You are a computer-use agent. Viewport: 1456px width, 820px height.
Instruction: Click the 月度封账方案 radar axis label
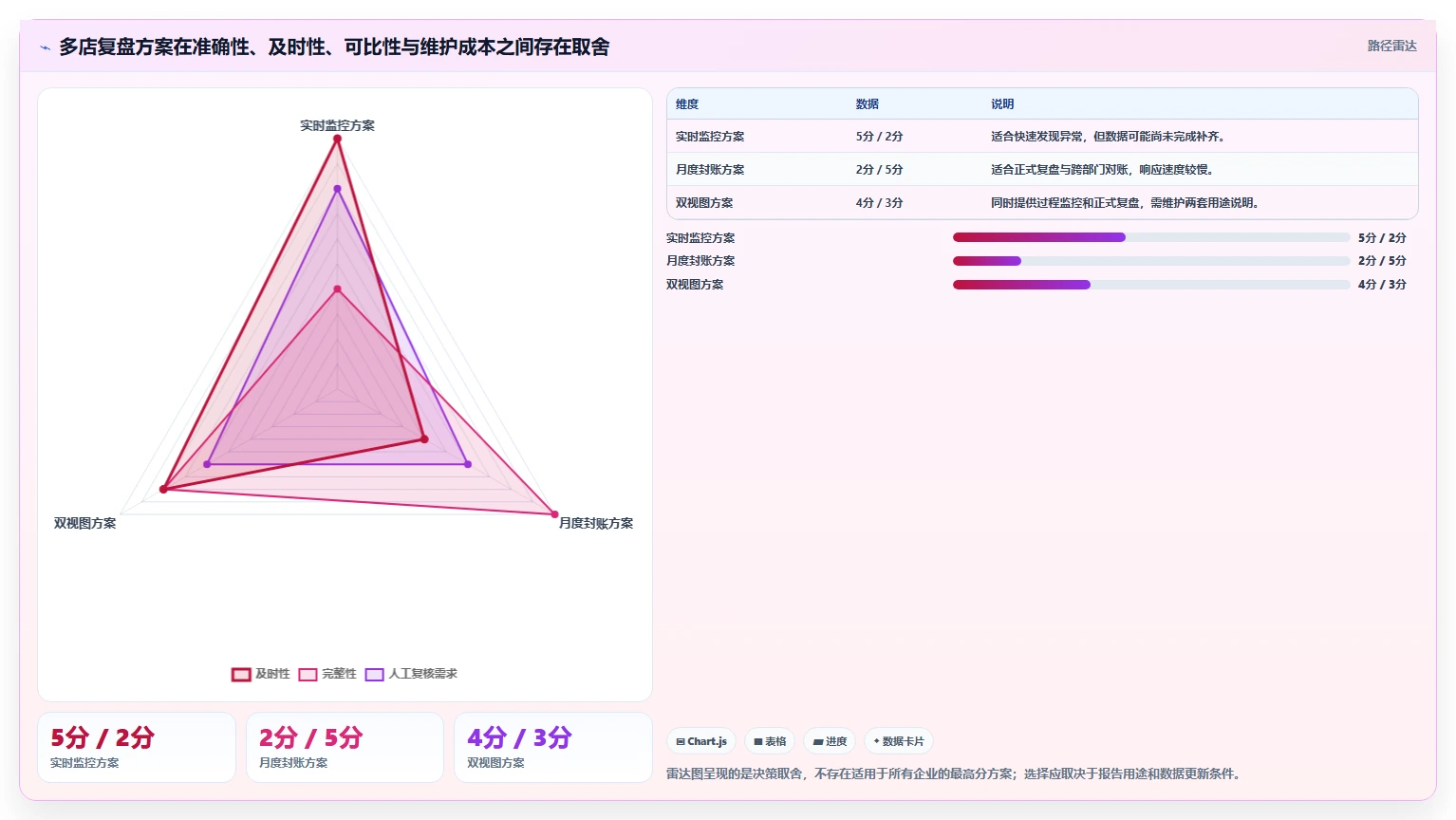point(596,523)
